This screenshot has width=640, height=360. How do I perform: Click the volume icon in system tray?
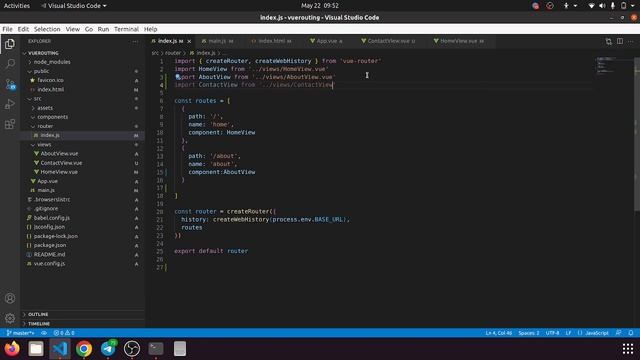(602, 6)
